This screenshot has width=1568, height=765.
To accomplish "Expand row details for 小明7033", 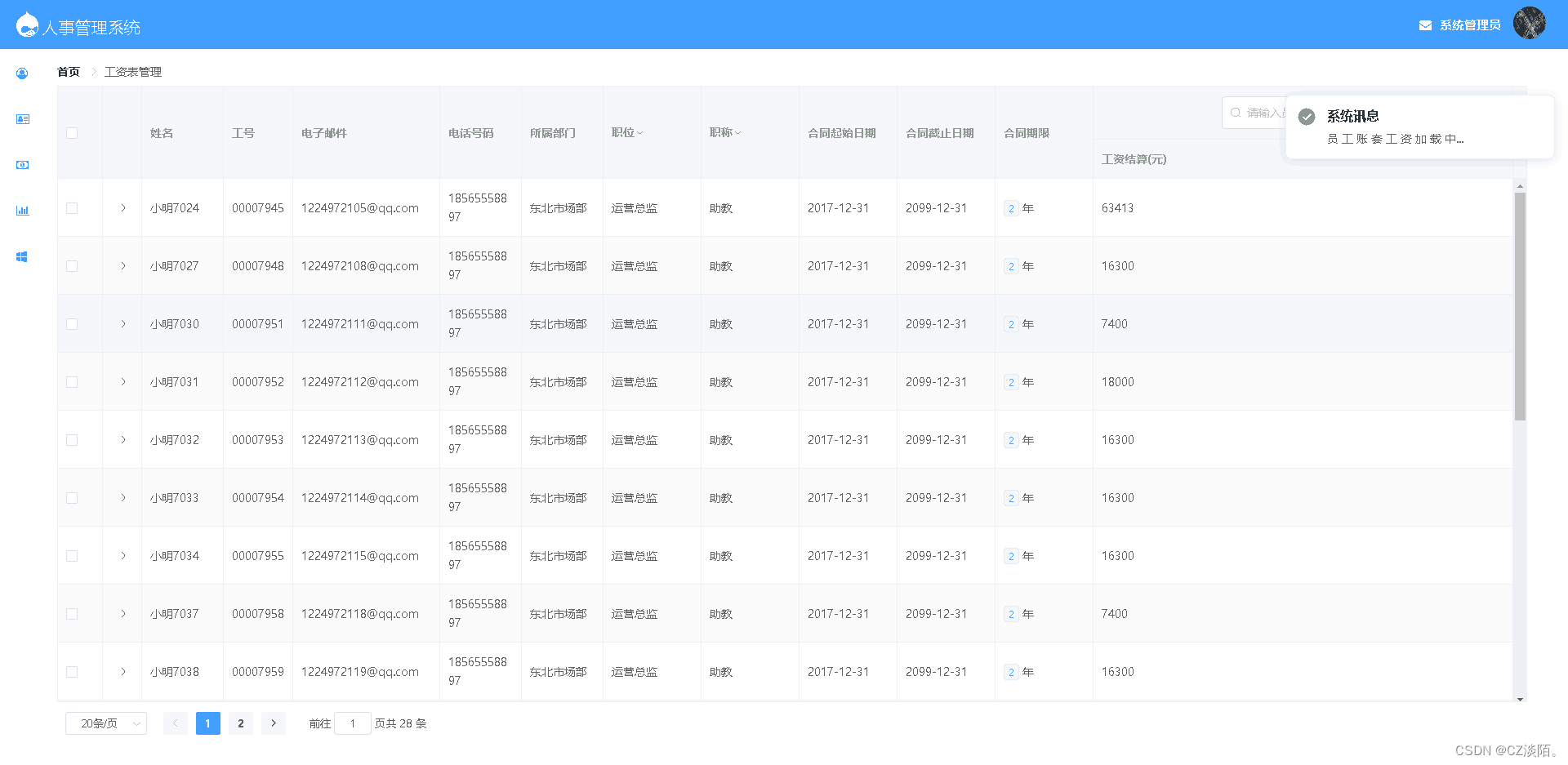I will click(x=123, y=498).
